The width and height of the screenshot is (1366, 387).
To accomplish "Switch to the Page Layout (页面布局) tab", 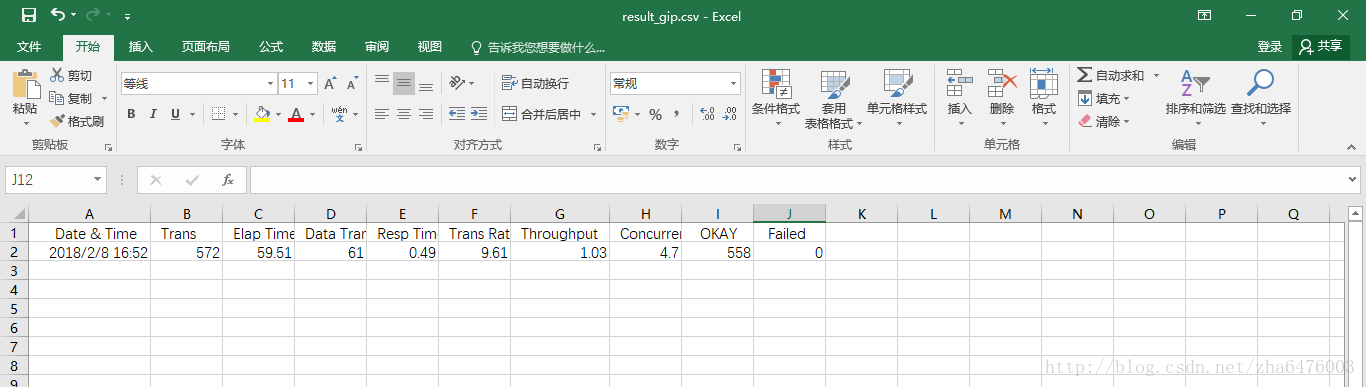I will (205, 47).
